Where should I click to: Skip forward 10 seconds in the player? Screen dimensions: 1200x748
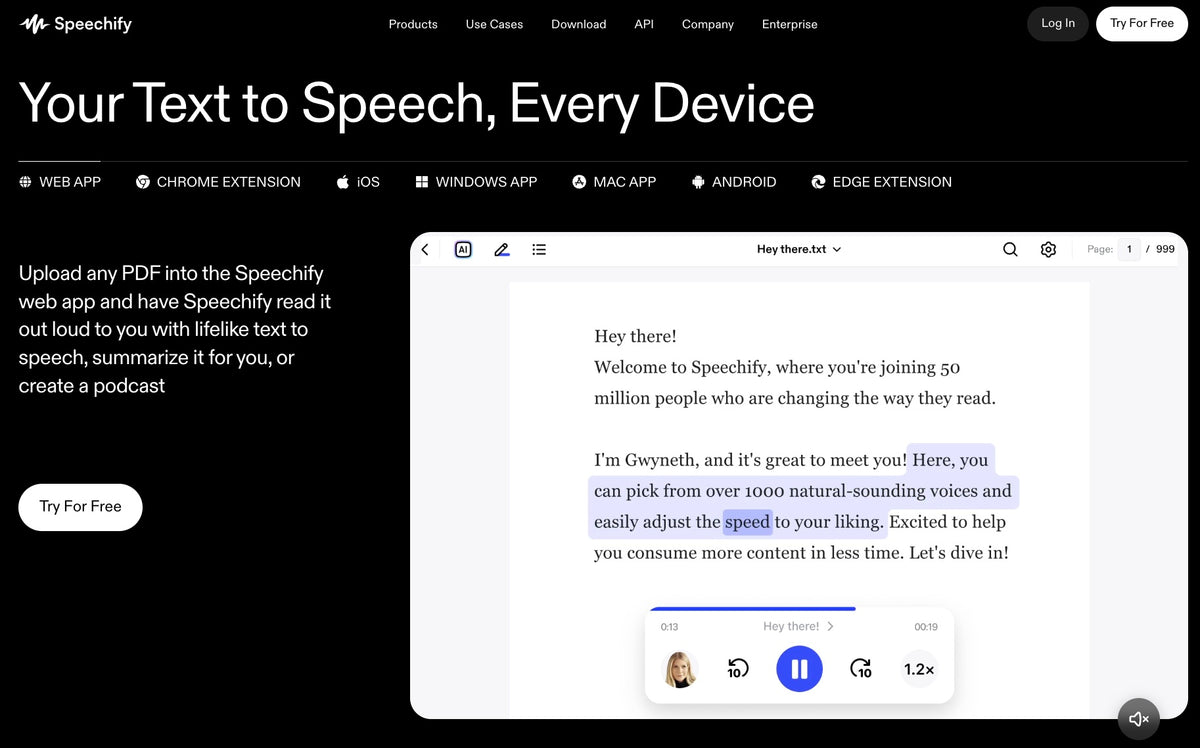pyautogui.click(x=861, y=669)
